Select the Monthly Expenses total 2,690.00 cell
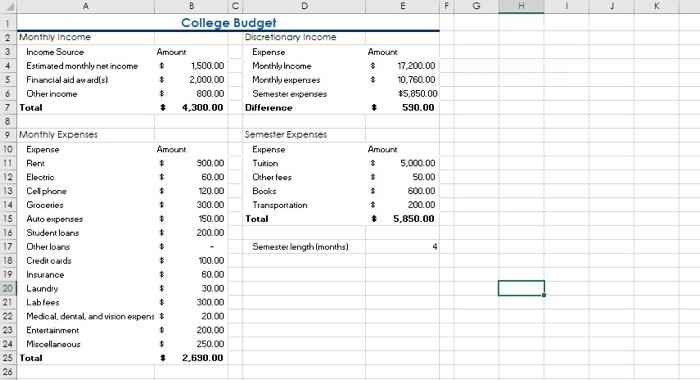700x380 pixels. (191, 358)
